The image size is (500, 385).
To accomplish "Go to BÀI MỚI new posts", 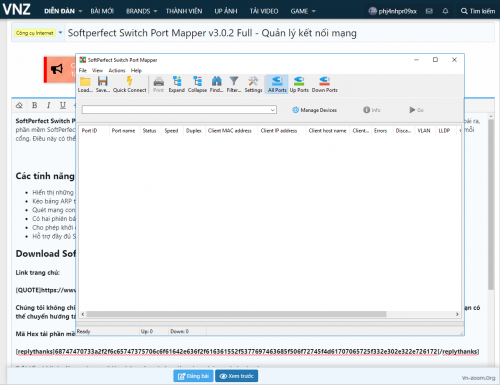I will click(102, 11).
